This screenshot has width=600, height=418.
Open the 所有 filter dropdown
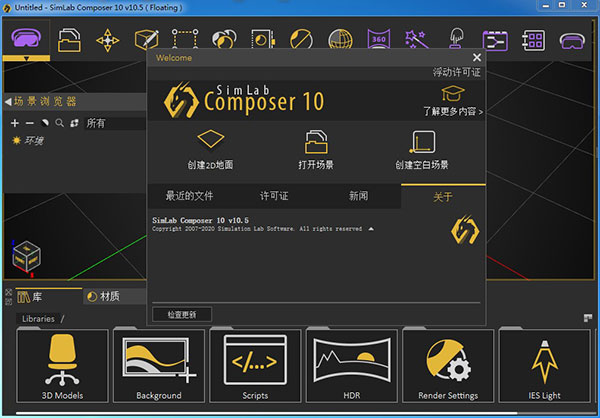pyautogui.click(x=115, y=123)
